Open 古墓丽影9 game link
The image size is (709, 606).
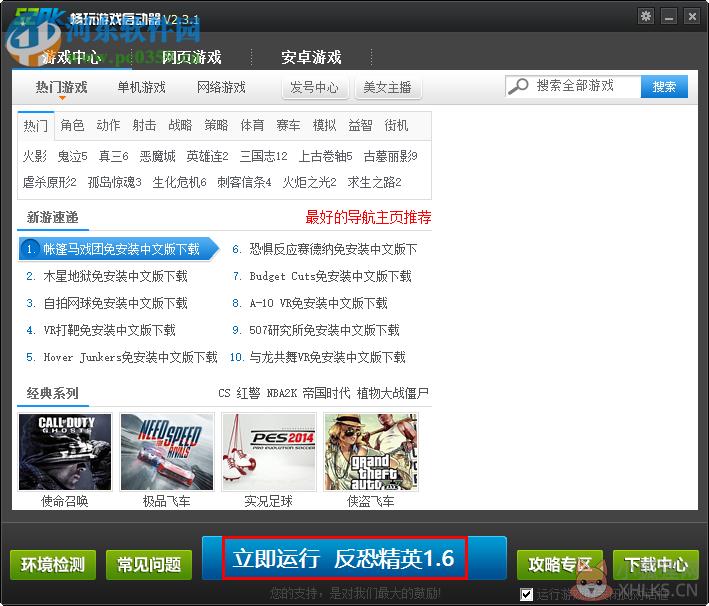coord(390,156)
